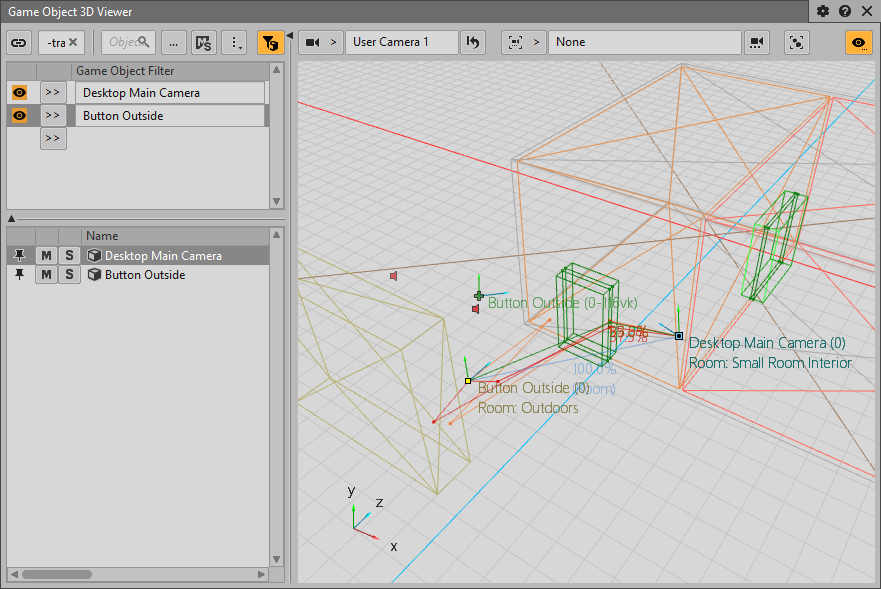
Task: Click the frame target icon beside None
Action: pos(515,42)
